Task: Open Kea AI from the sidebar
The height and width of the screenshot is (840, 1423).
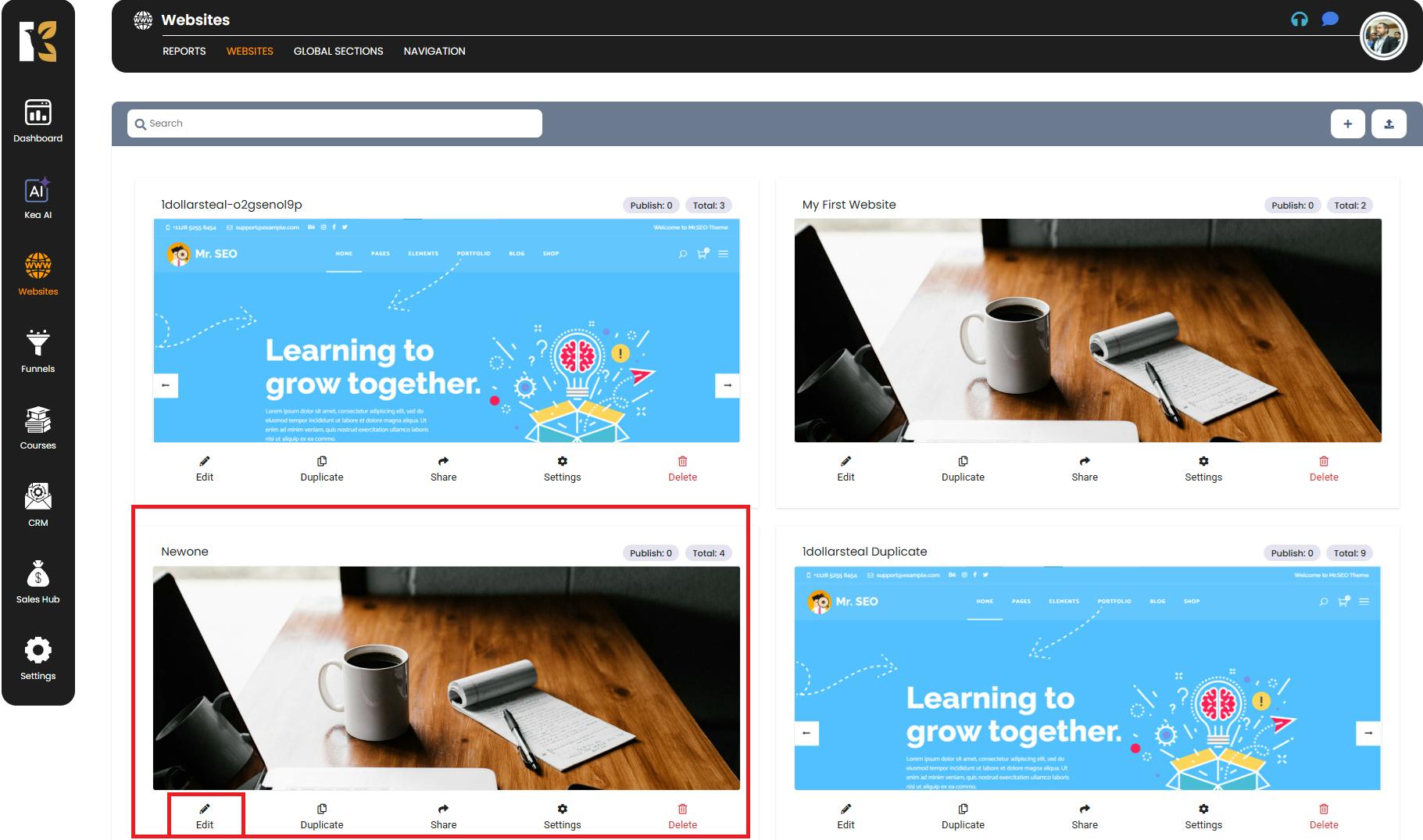Action: 38,198
